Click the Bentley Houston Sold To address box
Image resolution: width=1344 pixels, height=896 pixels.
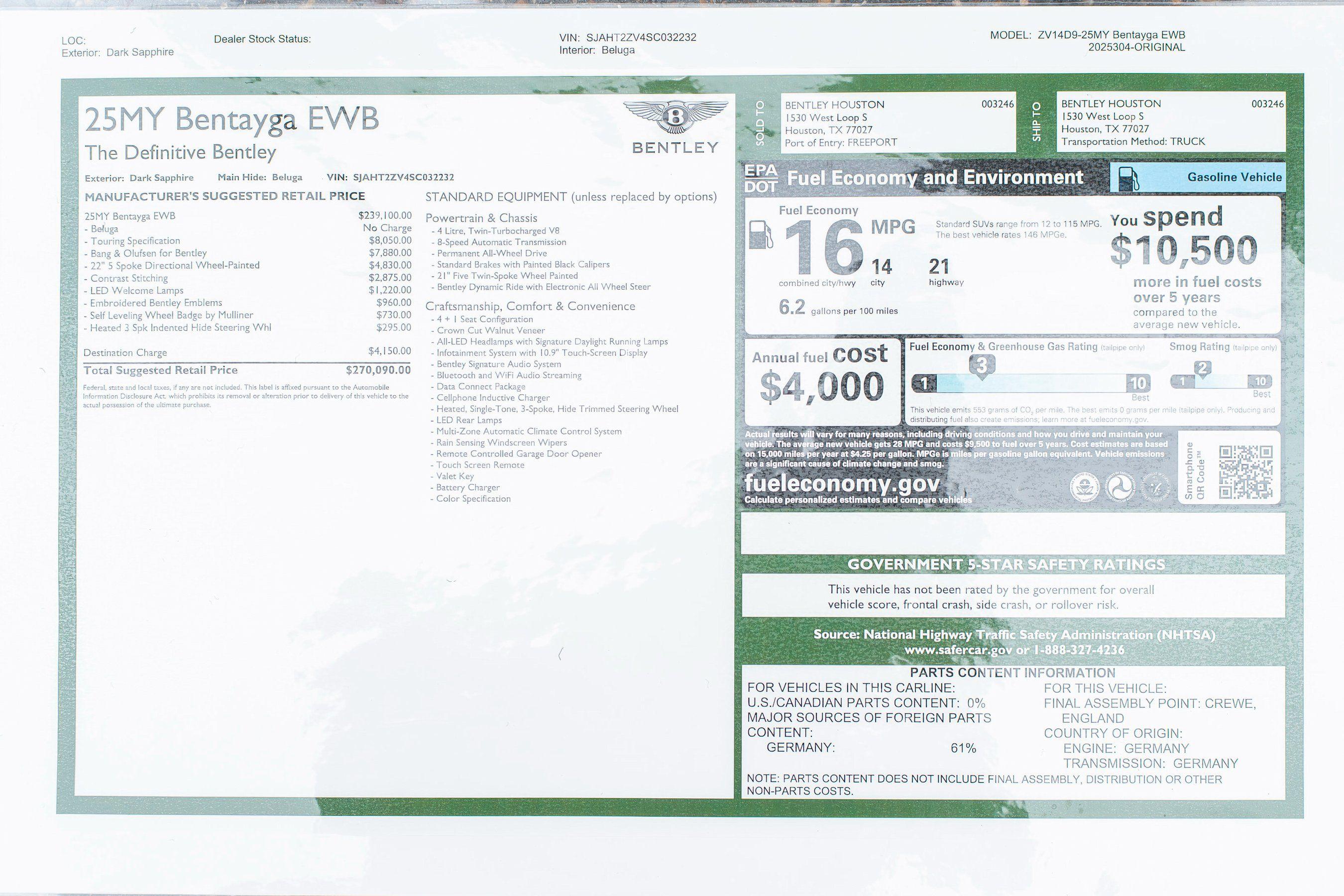click(897, 123)
